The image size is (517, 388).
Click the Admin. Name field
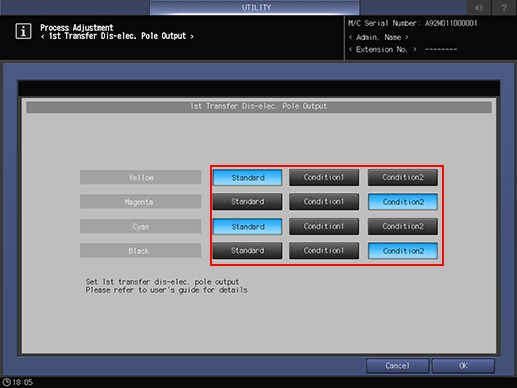378,37
